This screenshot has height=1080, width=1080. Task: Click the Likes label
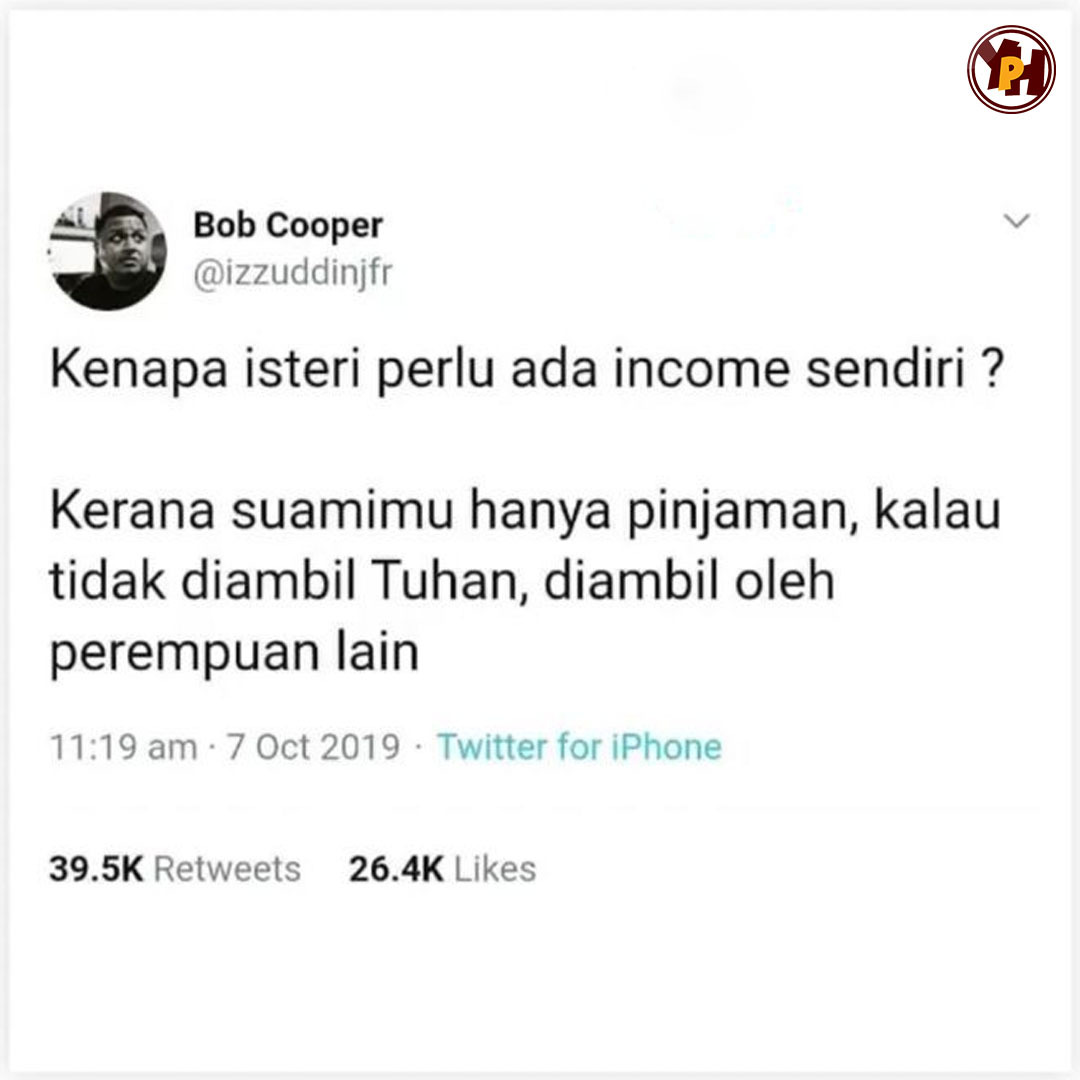(495, 869)
